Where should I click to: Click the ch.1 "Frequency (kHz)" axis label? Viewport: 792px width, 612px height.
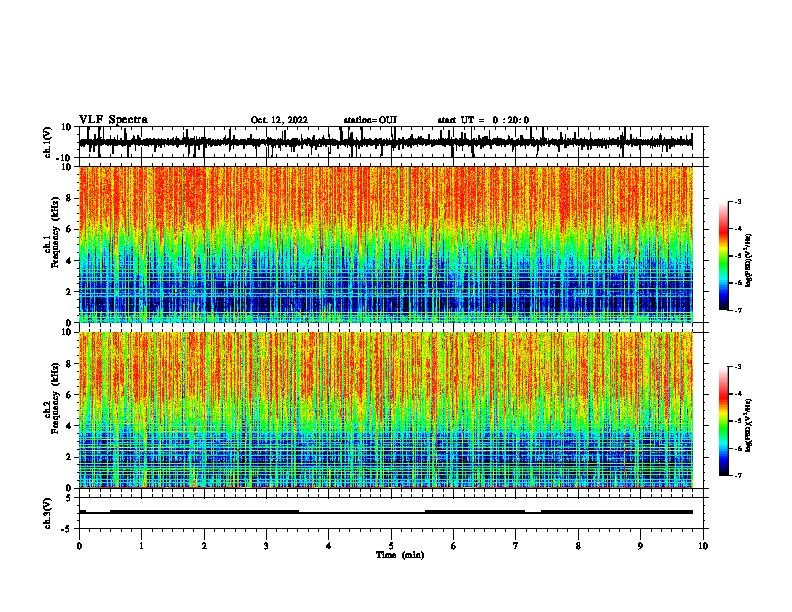pos(55,232)
